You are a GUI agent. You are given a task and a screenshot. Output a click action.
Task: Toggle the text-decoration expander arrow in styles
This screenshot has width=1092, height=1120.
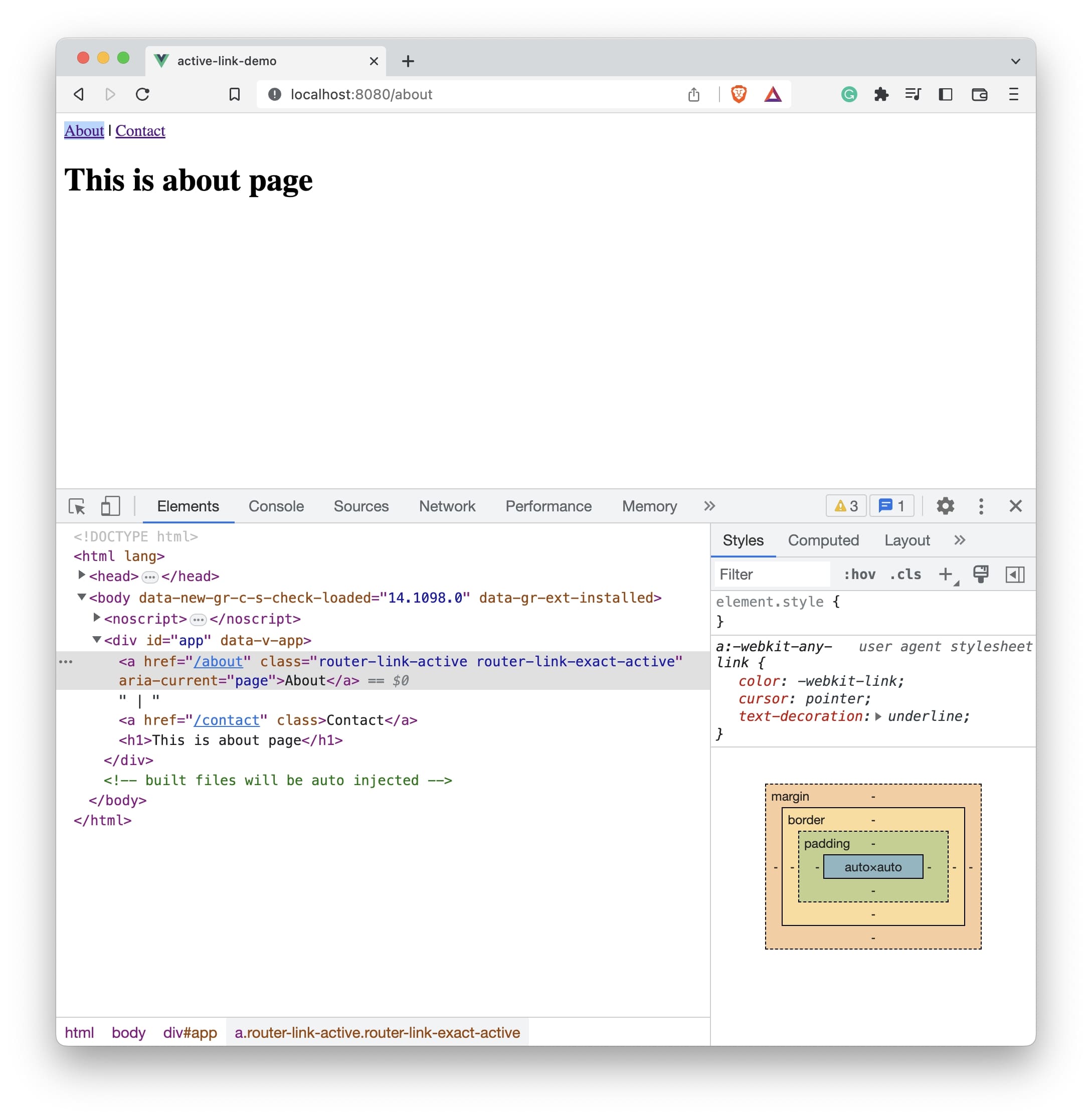pyautogui.click(x=879, y=716)
